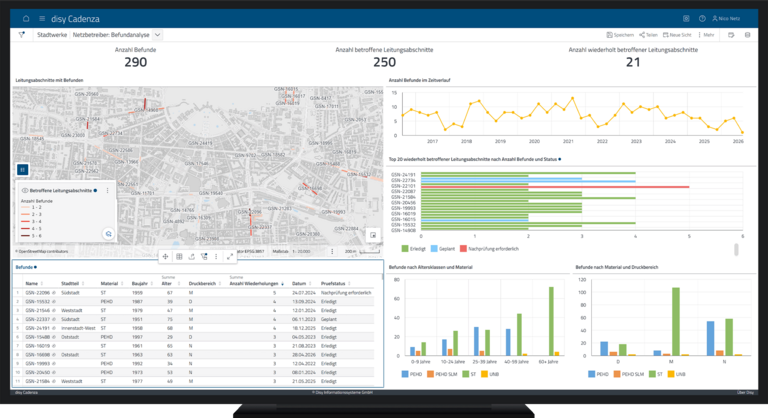The width and height of the screenshot is (768, 418).
Task: Click the export icon in floating toolbar
Action: 192,257
